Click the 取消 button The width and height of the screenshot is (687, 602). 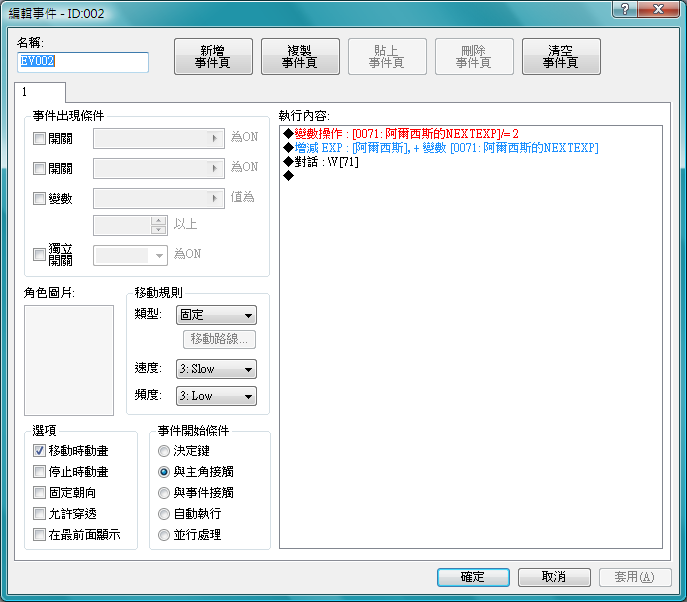pyautogui.click(x=554, y=577)
